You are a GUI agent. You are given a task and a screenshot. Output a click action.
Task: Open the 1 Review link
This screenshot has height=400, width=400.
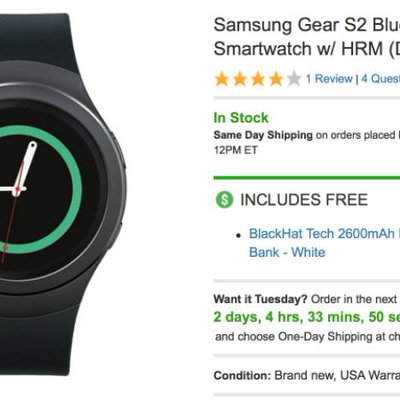(329, 79)
